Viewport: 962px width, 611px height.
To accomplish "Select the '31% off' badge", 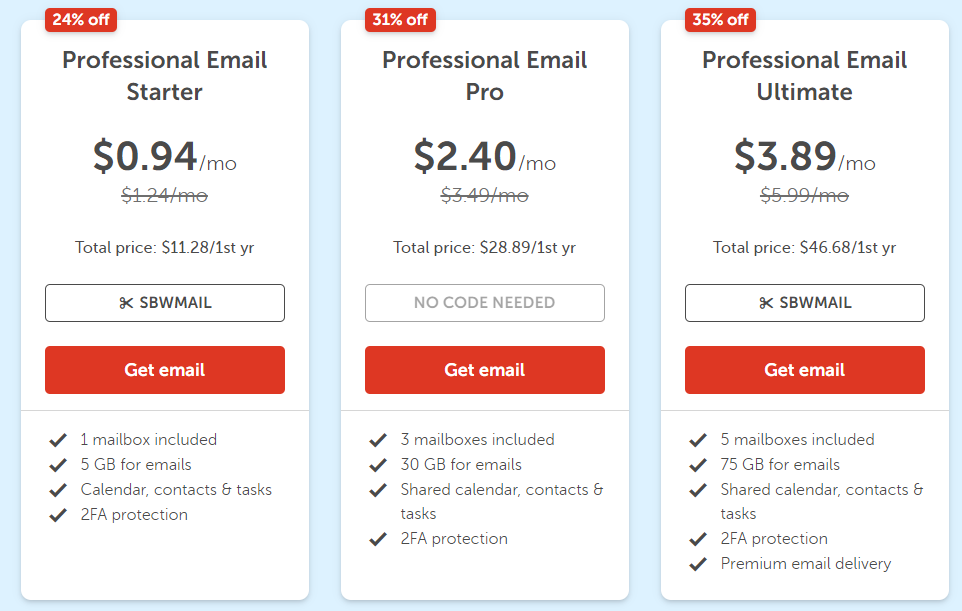I will [400, 19].
